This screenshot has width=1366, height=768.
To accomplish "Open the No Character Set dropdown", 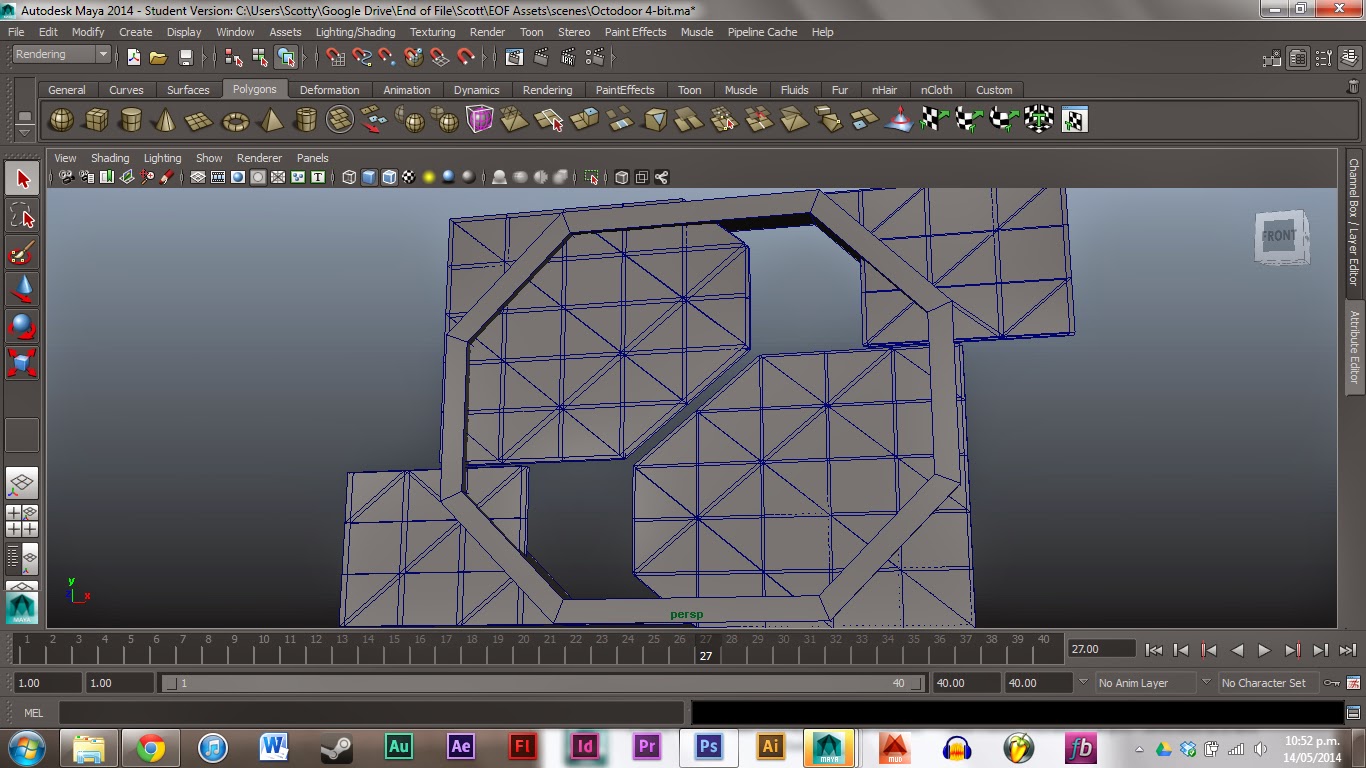I will (1264, 683).
